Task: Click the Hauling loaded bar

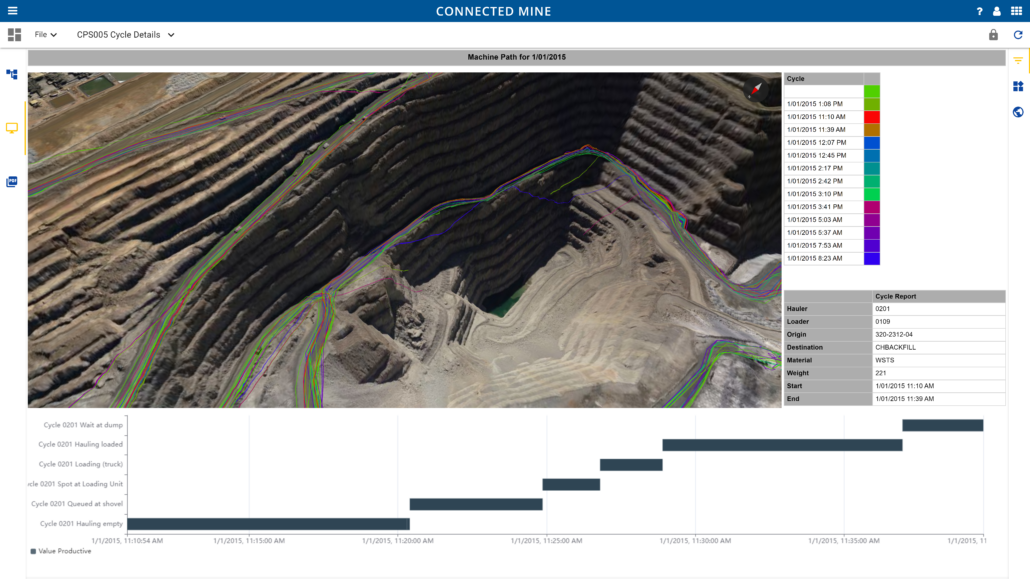Action: click(x=782, y=445)
